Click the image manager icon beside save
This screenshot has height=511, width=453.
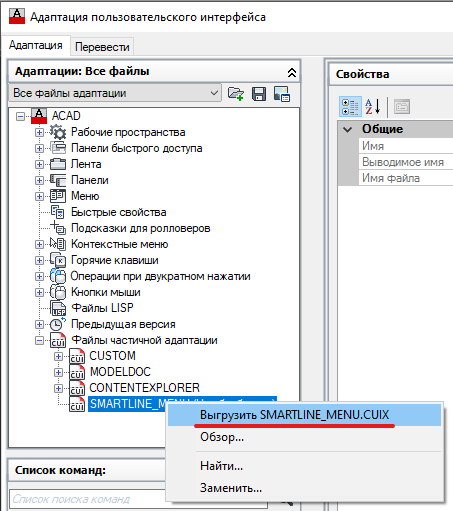[282, 94]
